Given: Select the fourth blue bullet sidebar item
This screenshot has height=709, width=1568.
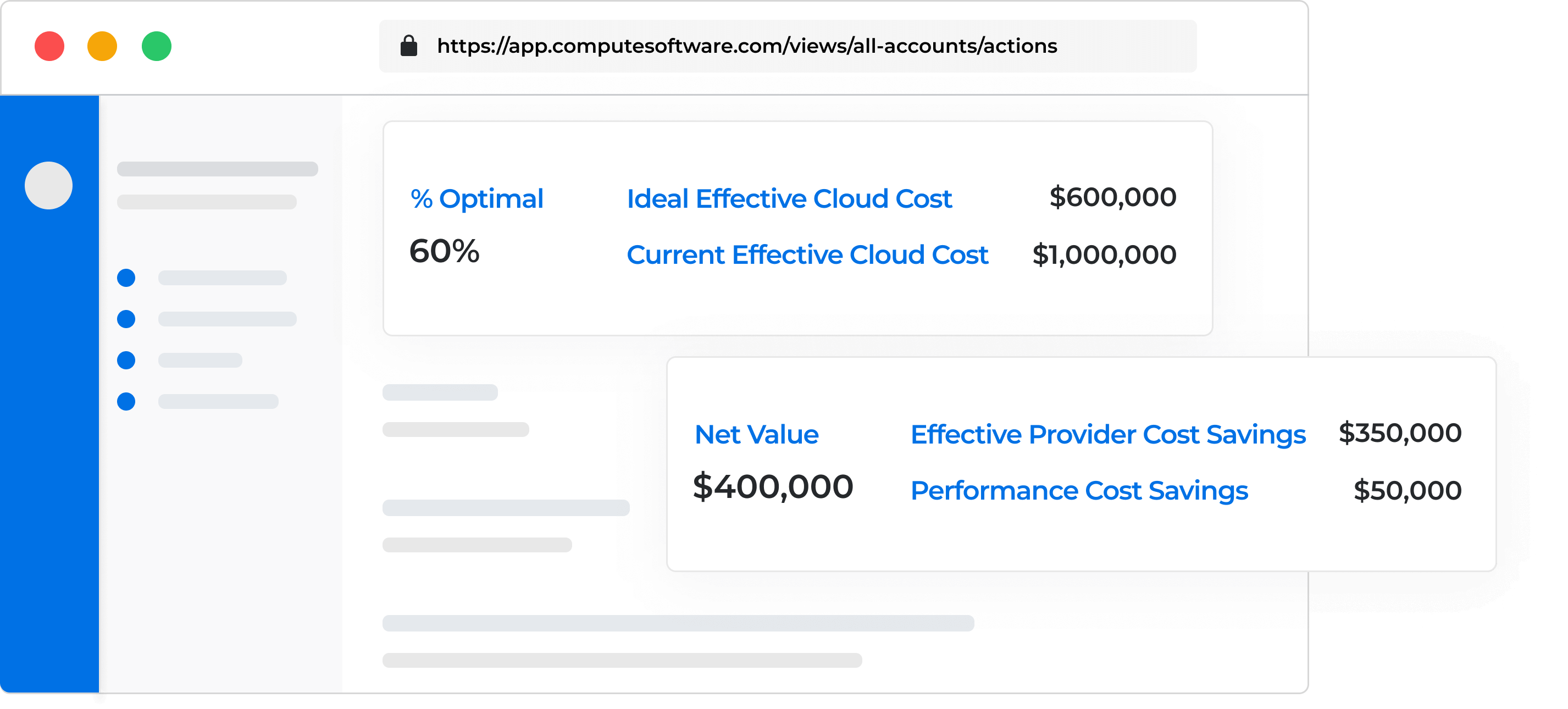Looking at the screenshot, I should click(126, 402).
